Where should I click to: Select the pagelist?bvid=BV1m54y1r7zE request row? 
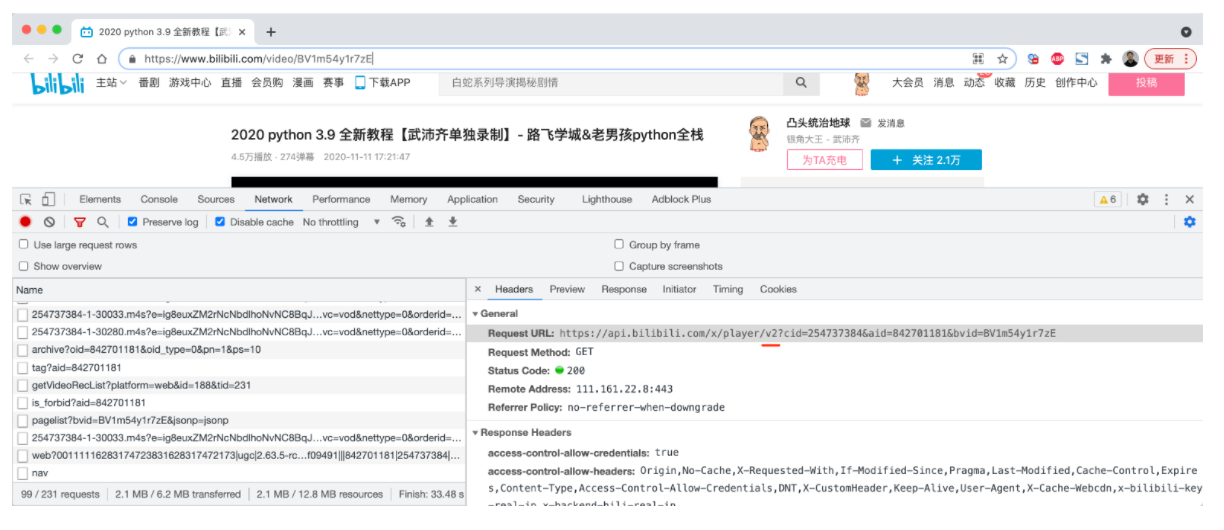[x=238, y=420]
